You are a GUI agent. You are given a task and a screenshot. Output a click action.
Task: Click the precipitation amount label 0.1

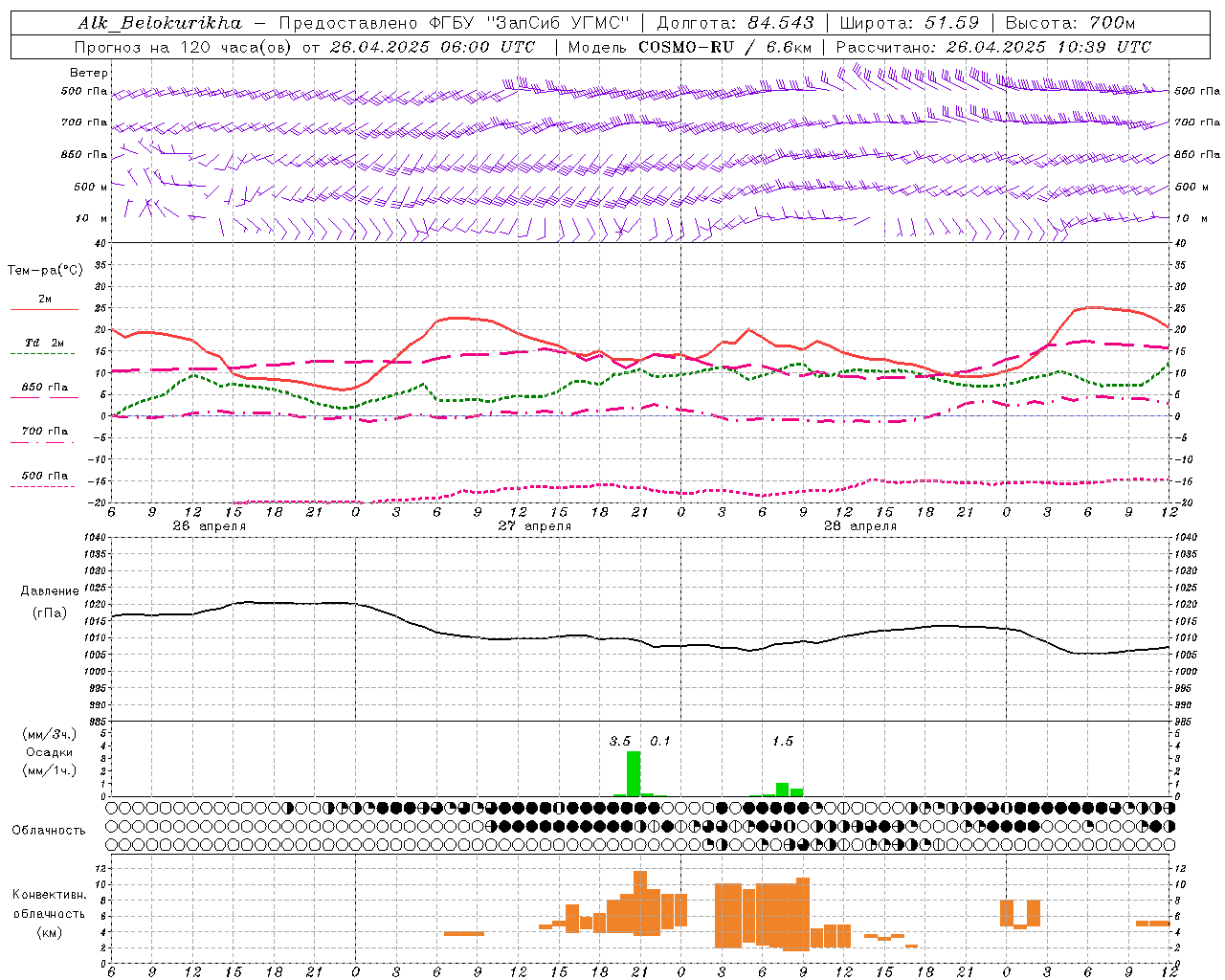(660, 741)
